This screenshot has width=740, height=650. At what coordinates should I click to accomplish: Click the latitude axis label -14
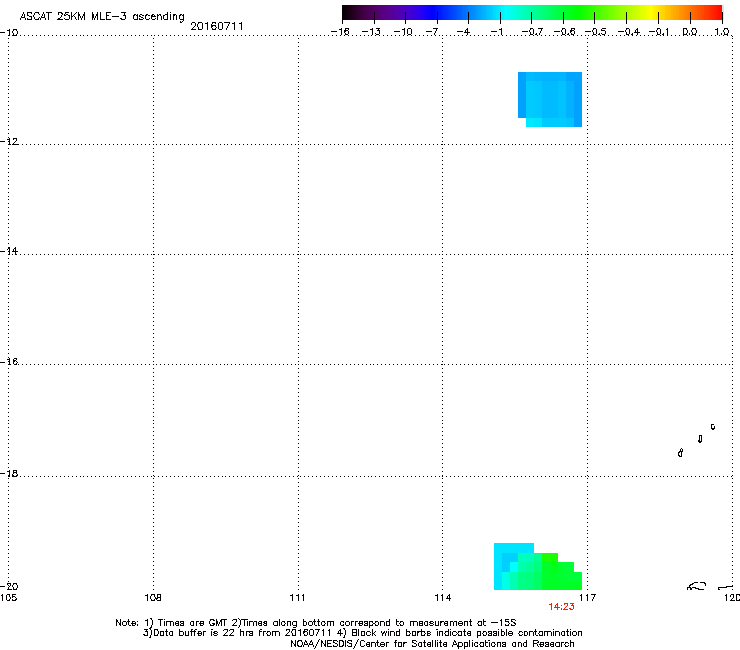click(x=9, y=251)
